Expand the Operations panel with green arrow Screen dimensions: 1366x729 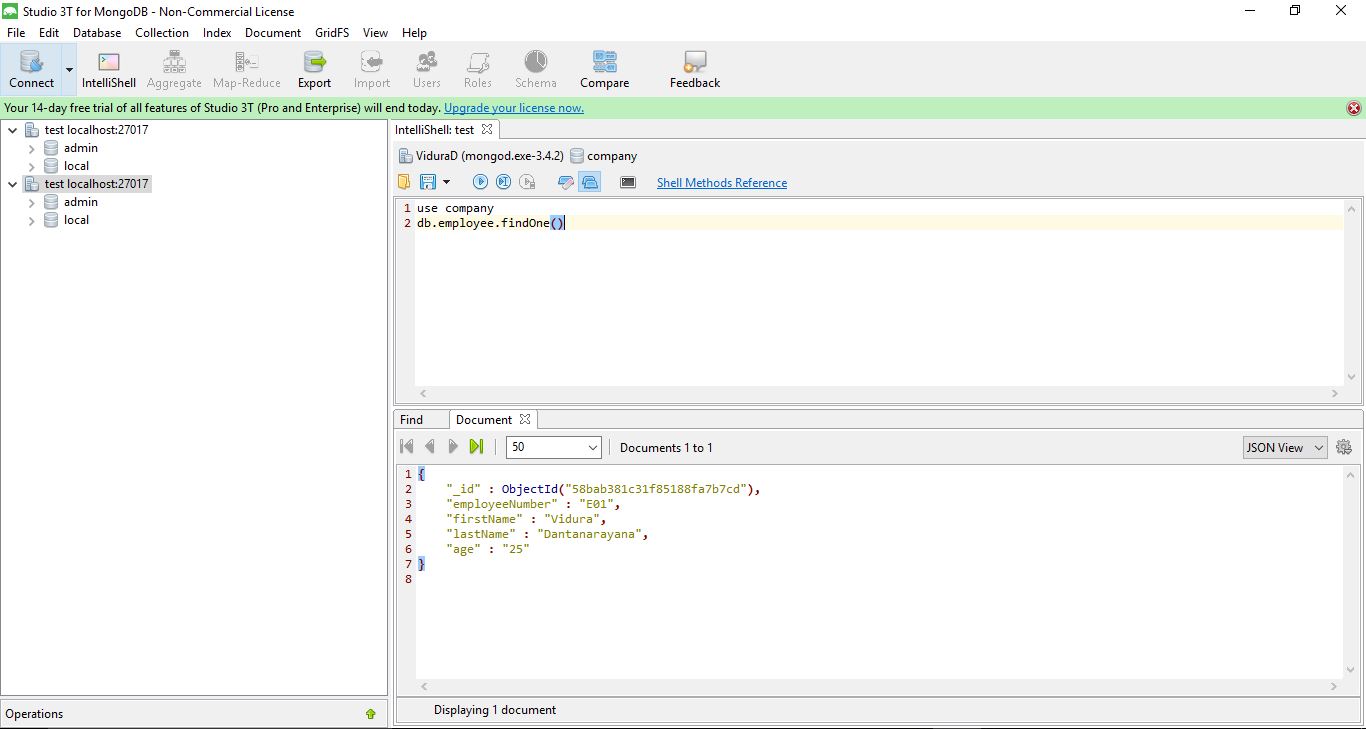click(371, 714)
